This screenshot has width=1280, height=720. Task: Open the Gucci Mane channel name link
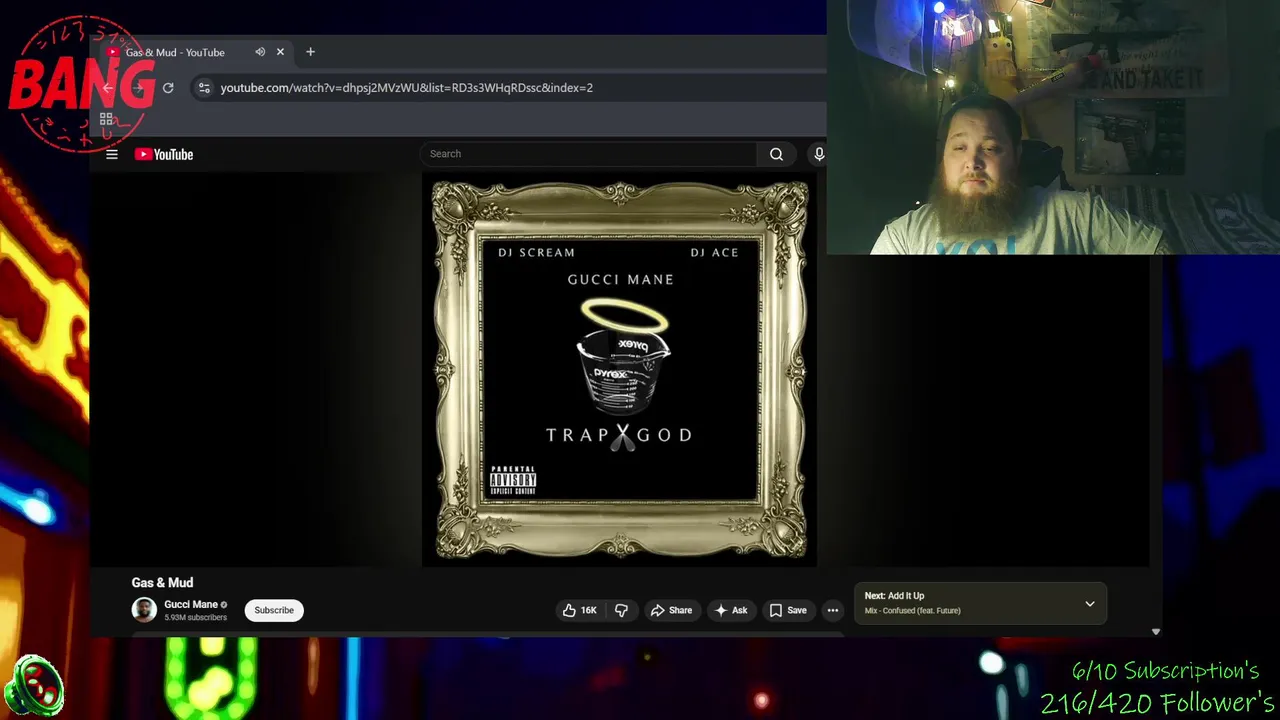[x=191, y=604]
